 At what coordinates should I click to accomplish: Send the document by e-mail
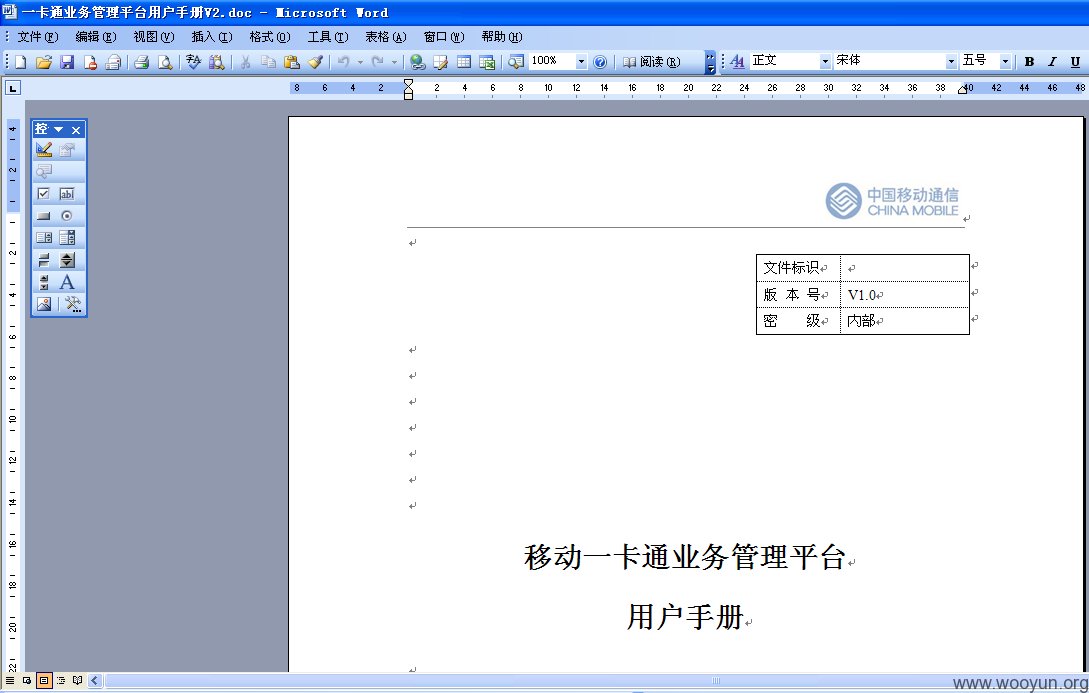tap(113, 62)
